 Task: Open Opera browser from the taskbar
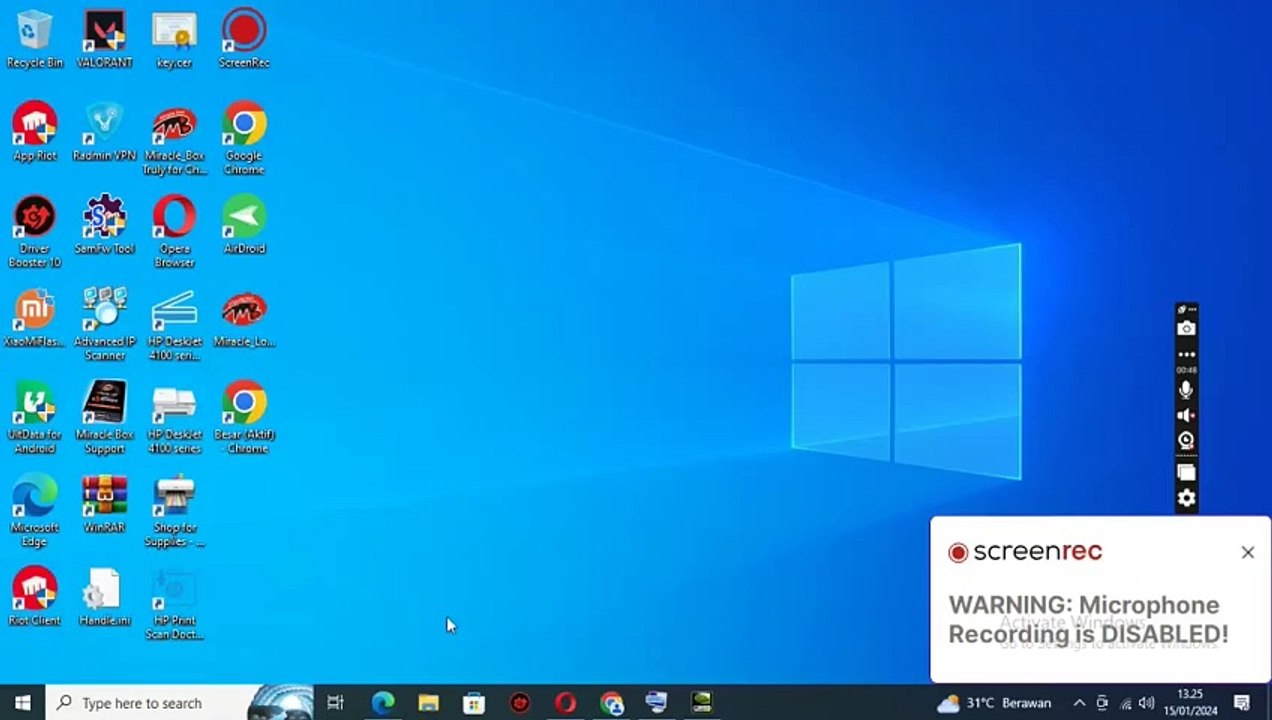click(x=565, y=703)
